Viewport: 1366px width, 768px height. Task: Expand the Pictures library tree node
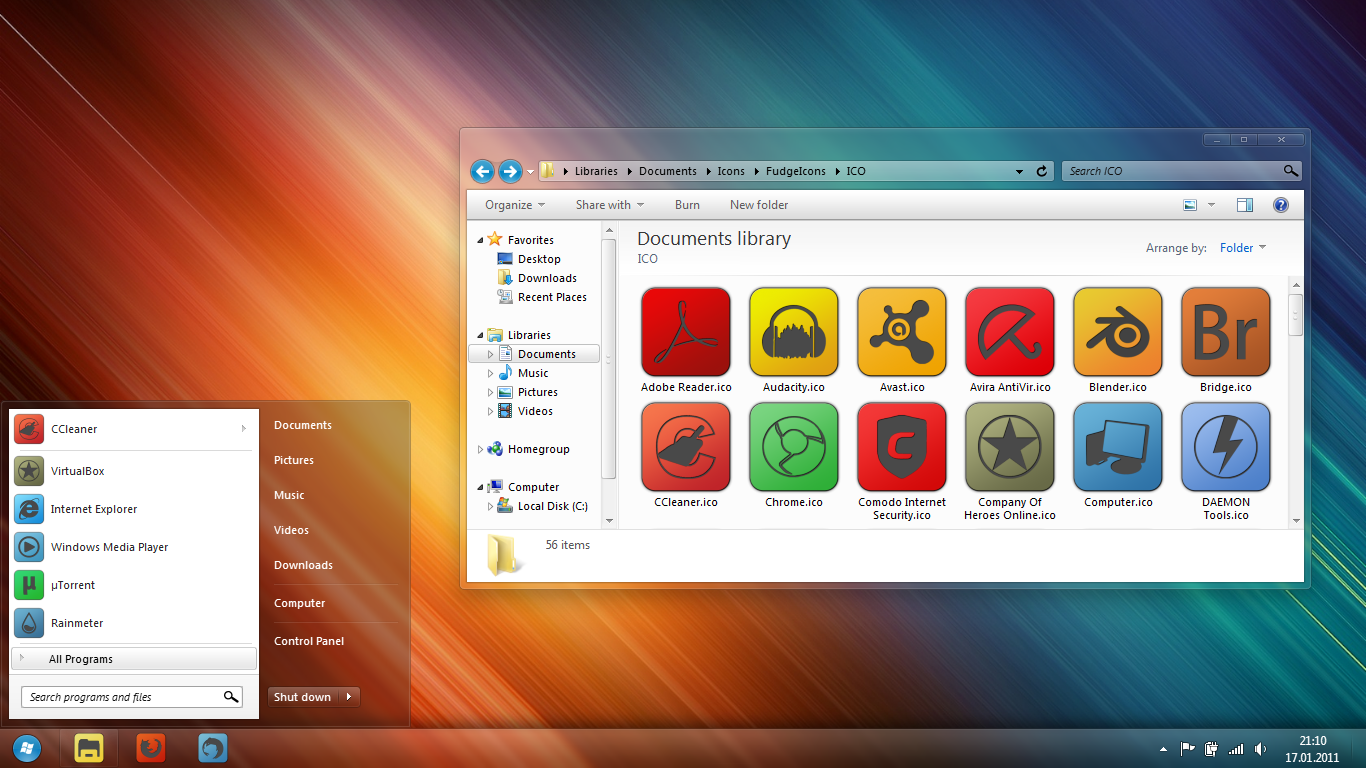click(x=490, y=392)
